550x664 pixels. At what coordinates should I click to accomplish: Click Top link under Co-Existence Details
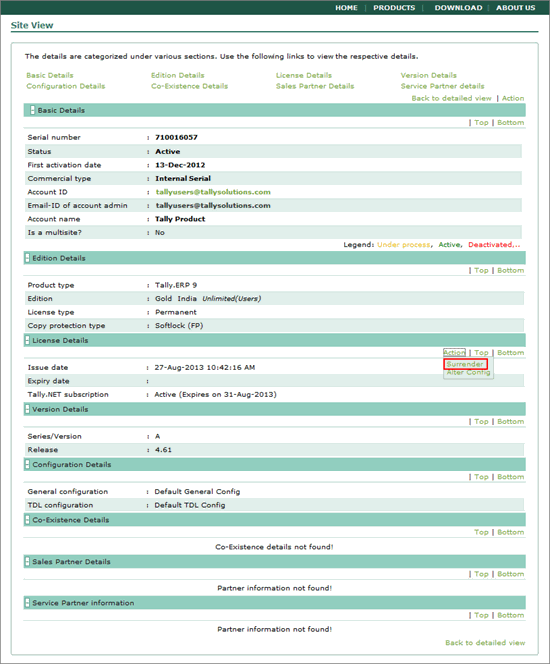point(481,532)
